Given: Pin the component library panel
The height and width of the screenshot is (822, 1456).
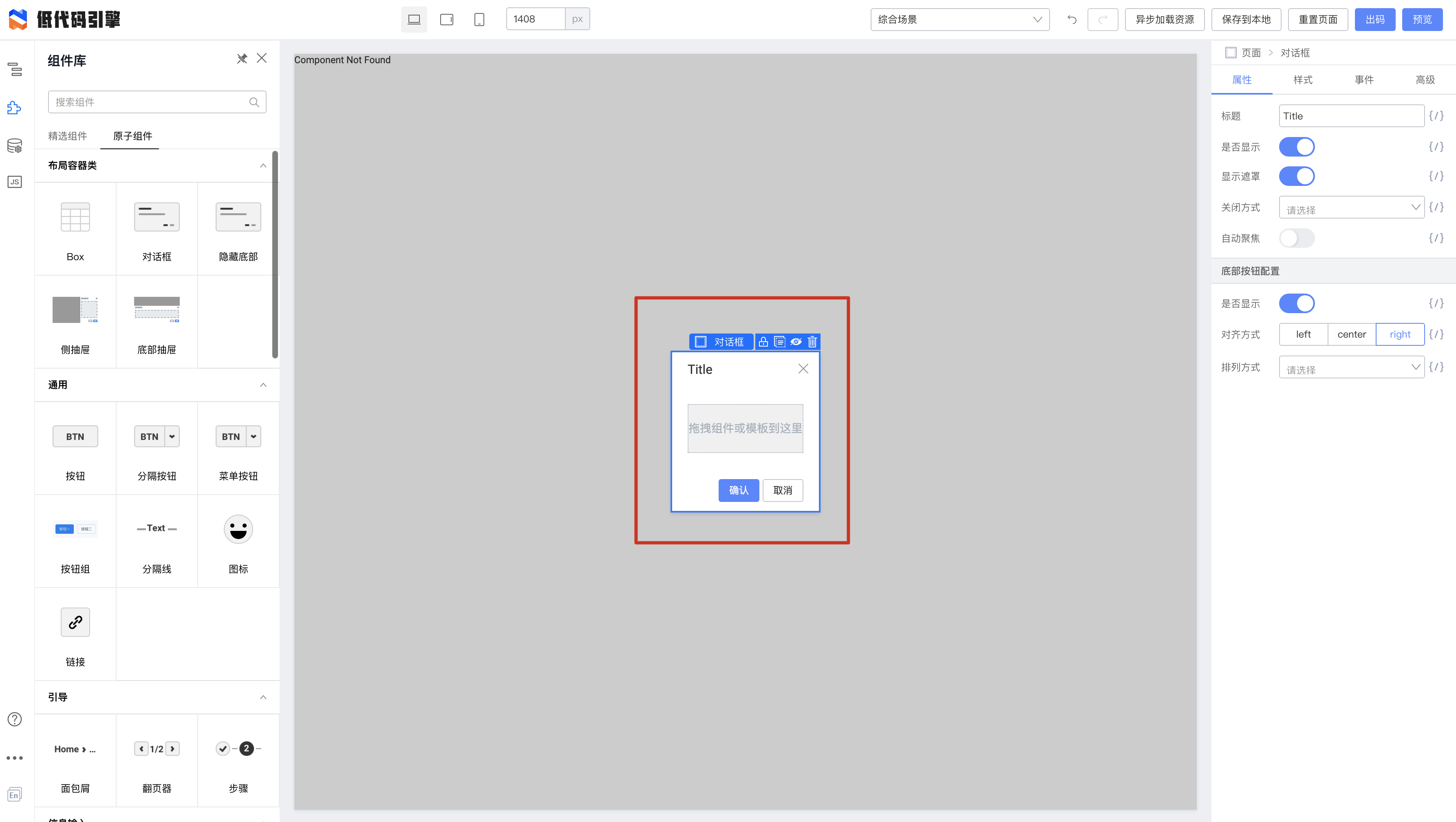Looking at the screenshot, I should (242, 58).
